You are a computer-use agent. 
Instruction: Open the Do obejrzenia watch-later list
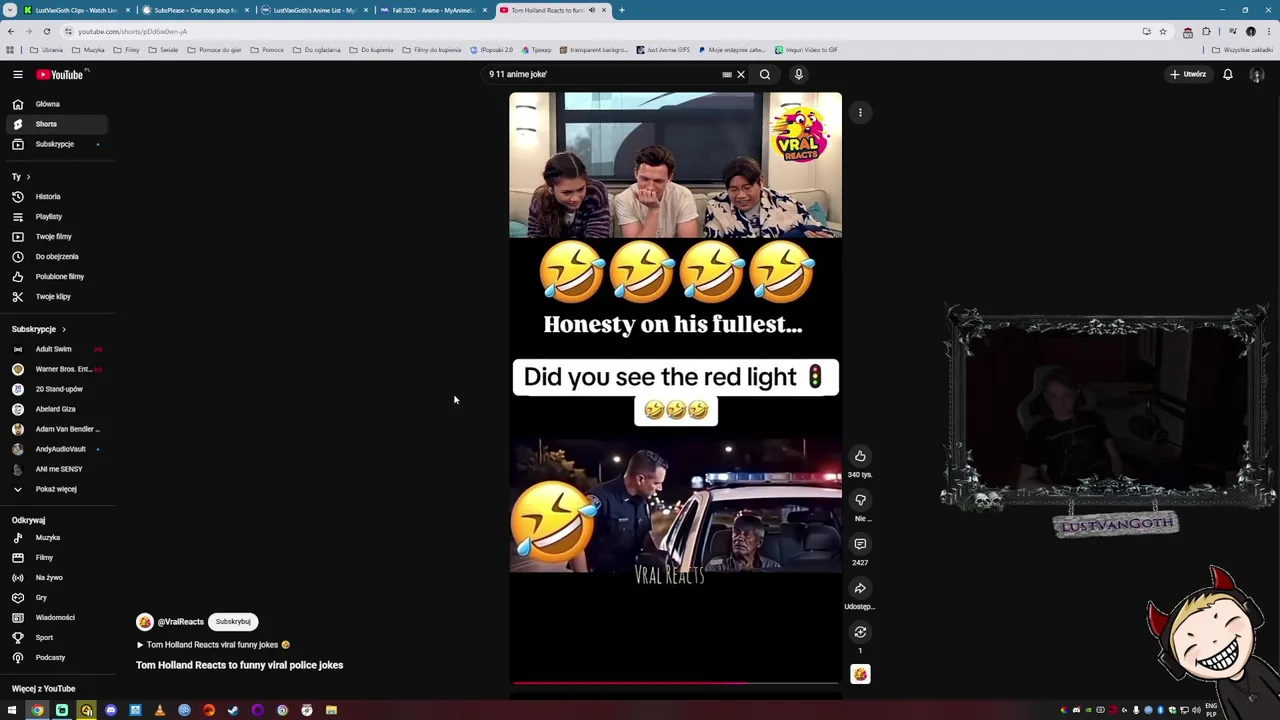57,256
